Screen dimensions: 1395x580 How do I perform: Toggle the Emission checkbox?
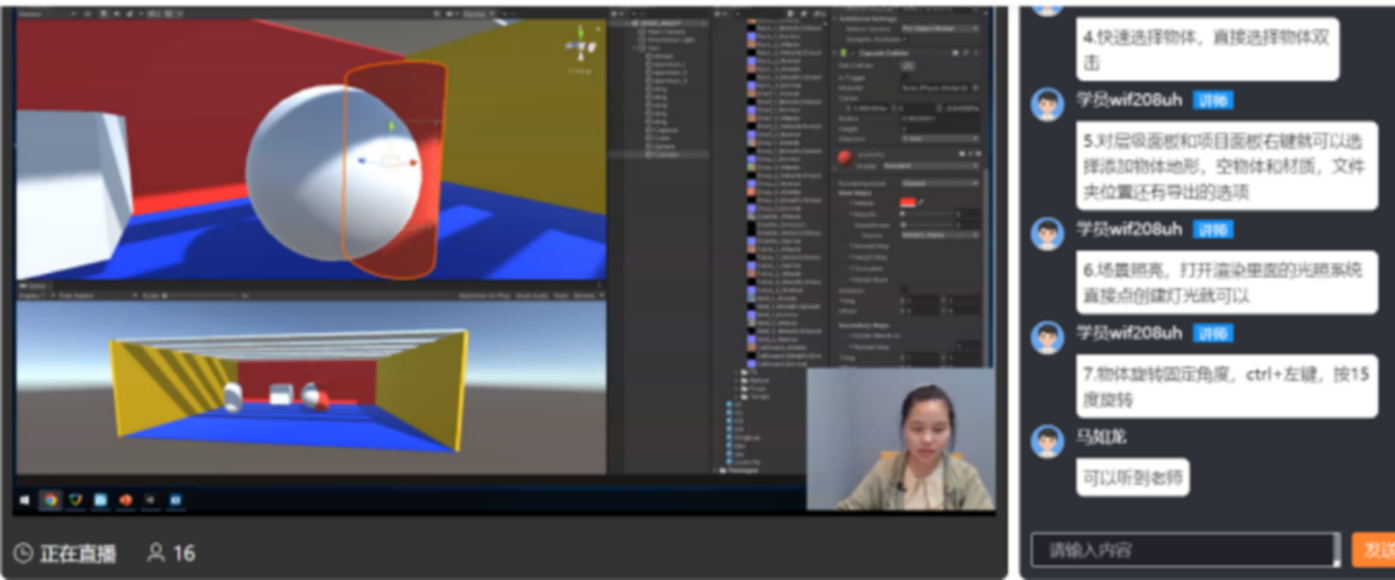click(905, 289)
